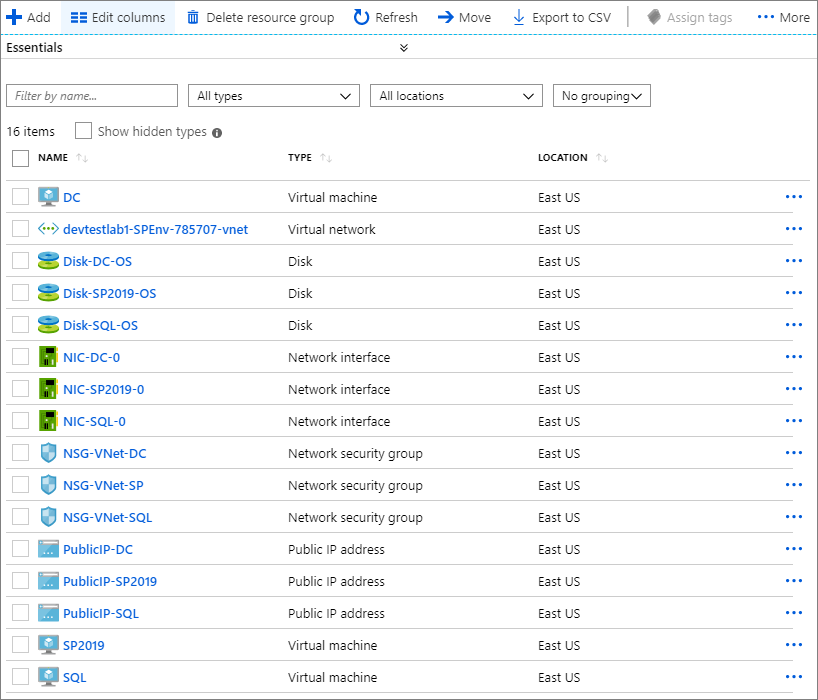Viewport: 818px width, 700px height.
Task: Expand the Essentials section chevron
Action: [x=404, y=47]
